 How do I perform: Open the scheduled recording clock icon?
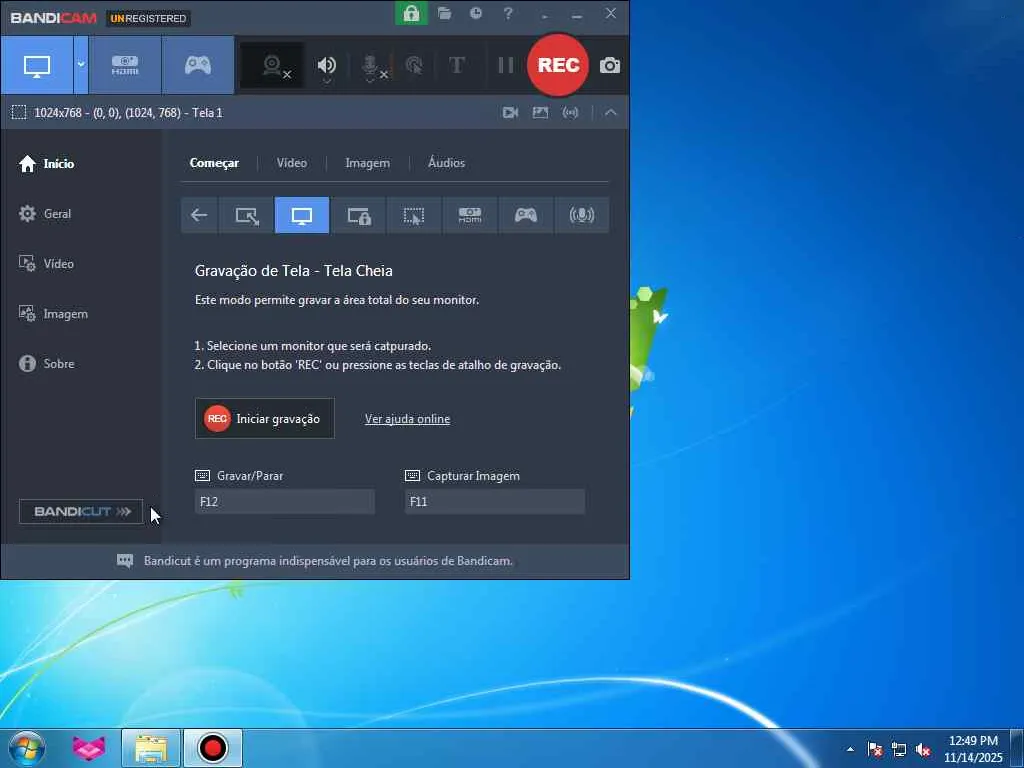[476, 13]
